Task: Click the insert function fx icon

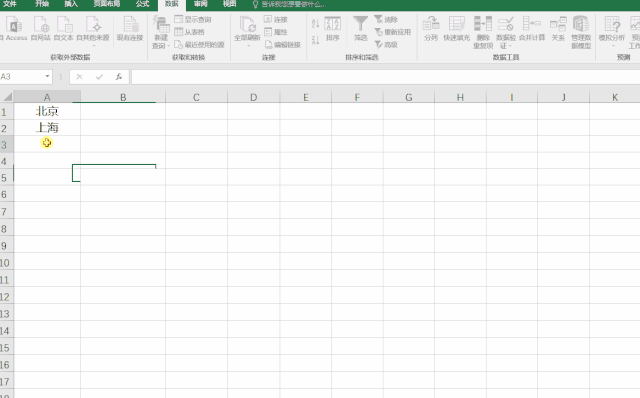Action: pos(119,76)
